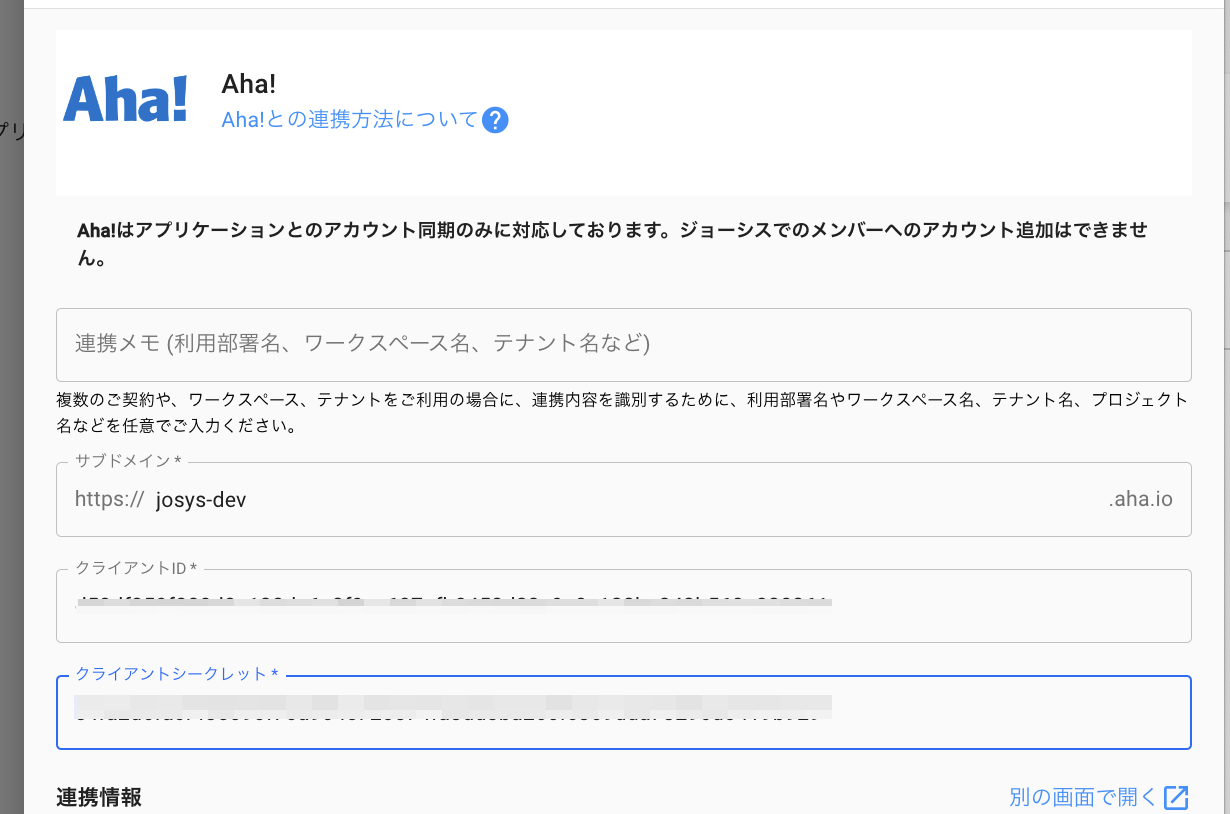Click the 連携情報 section heading
Screen dimensions: 1230x814
99,797
